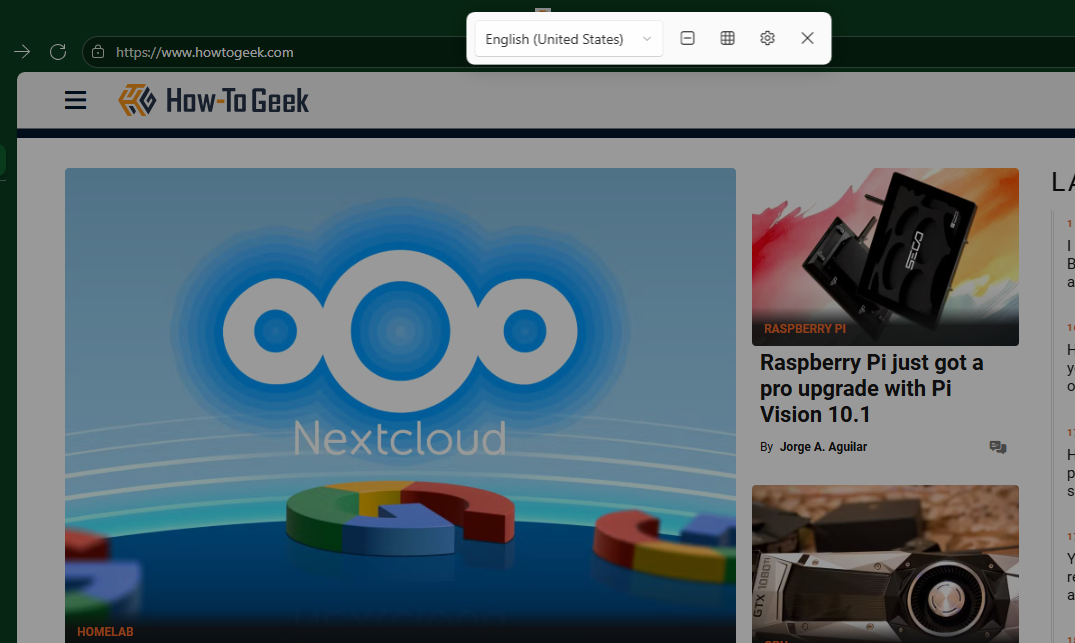Open the hamburger menu on How-To Geek
The image size is (1075, 643).
pyautogui.click(x=75, y=101)
